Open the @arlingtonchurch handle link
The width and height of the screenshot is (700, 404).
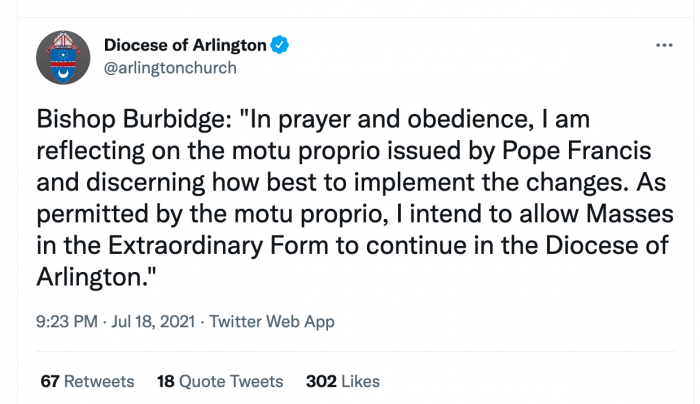tap(170, 68)
